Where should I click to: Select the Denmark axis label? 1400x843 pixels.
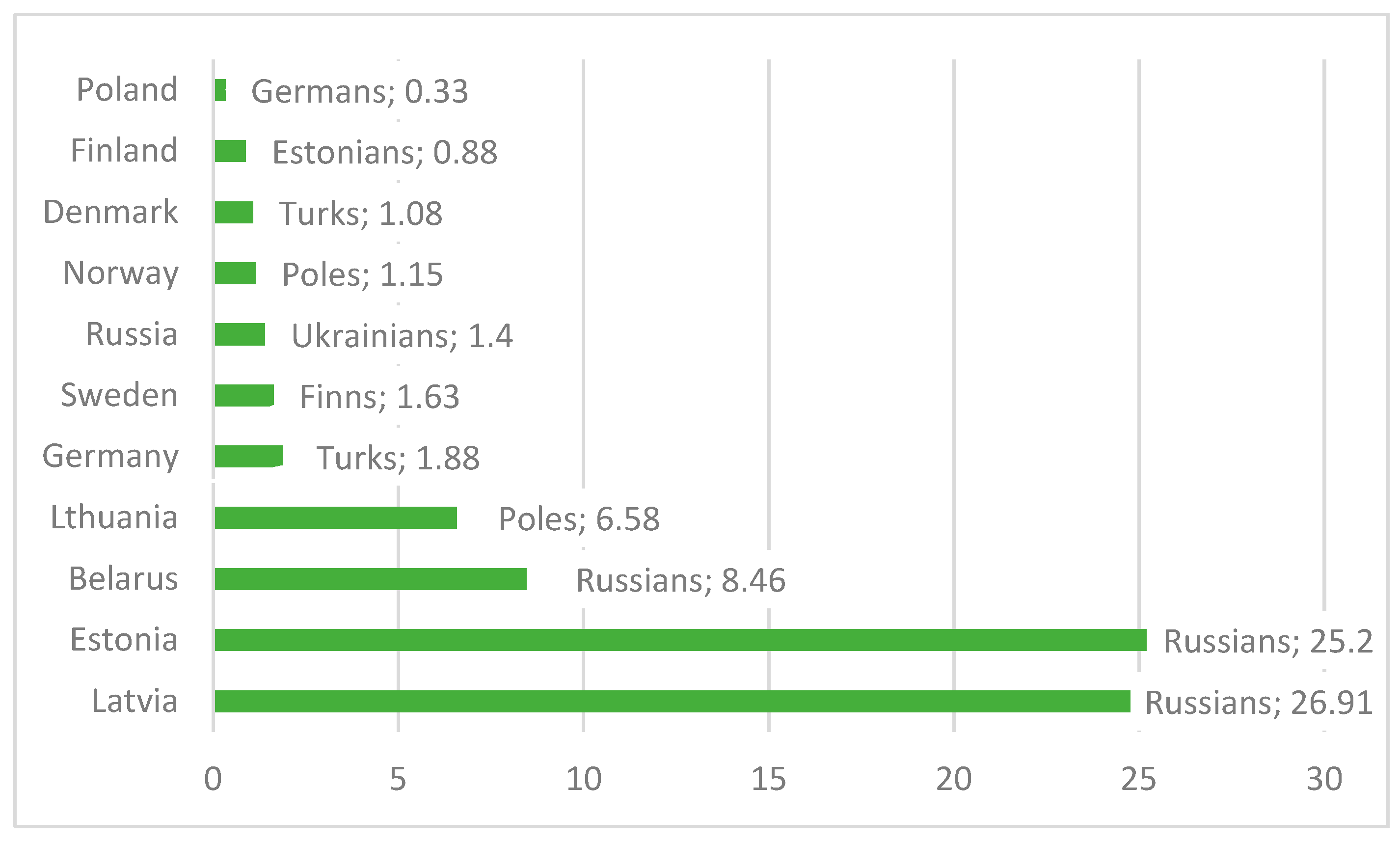(x=111, y=212)
